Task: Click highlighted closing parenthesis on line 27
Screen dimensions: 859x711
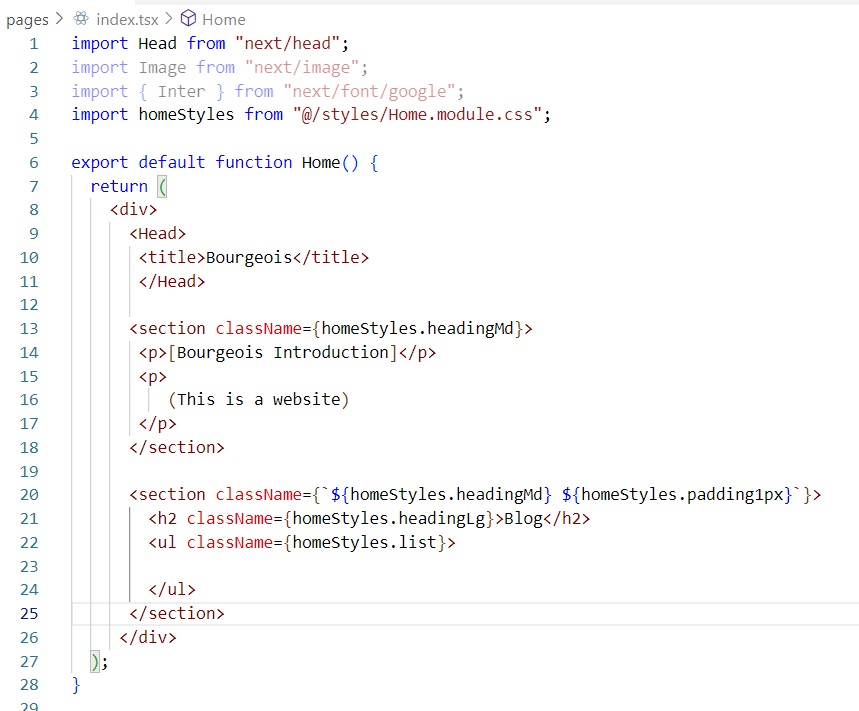Action: [x=95, y=662]
